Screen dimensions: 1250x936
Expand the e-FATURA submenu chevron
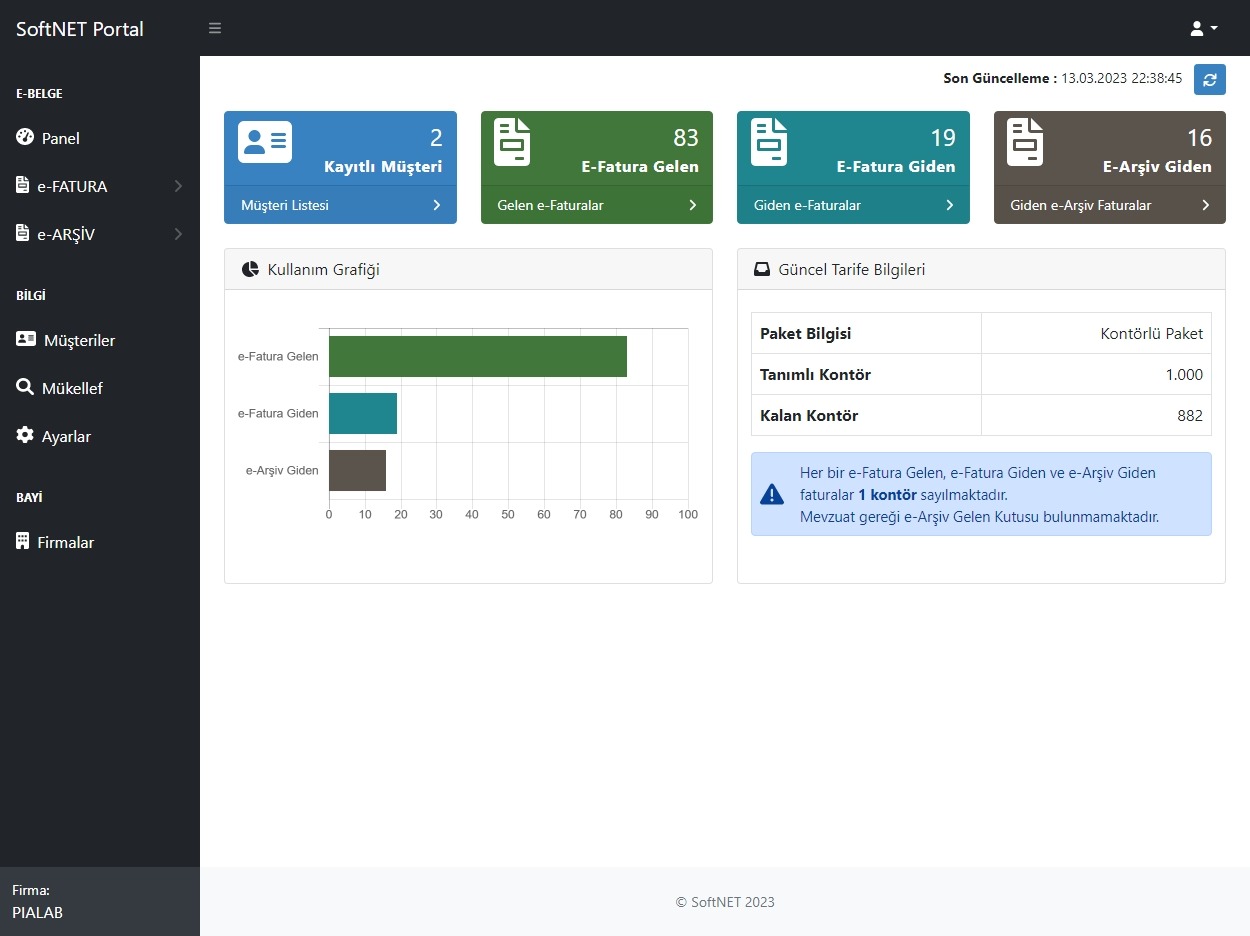[x=178, y=186]
